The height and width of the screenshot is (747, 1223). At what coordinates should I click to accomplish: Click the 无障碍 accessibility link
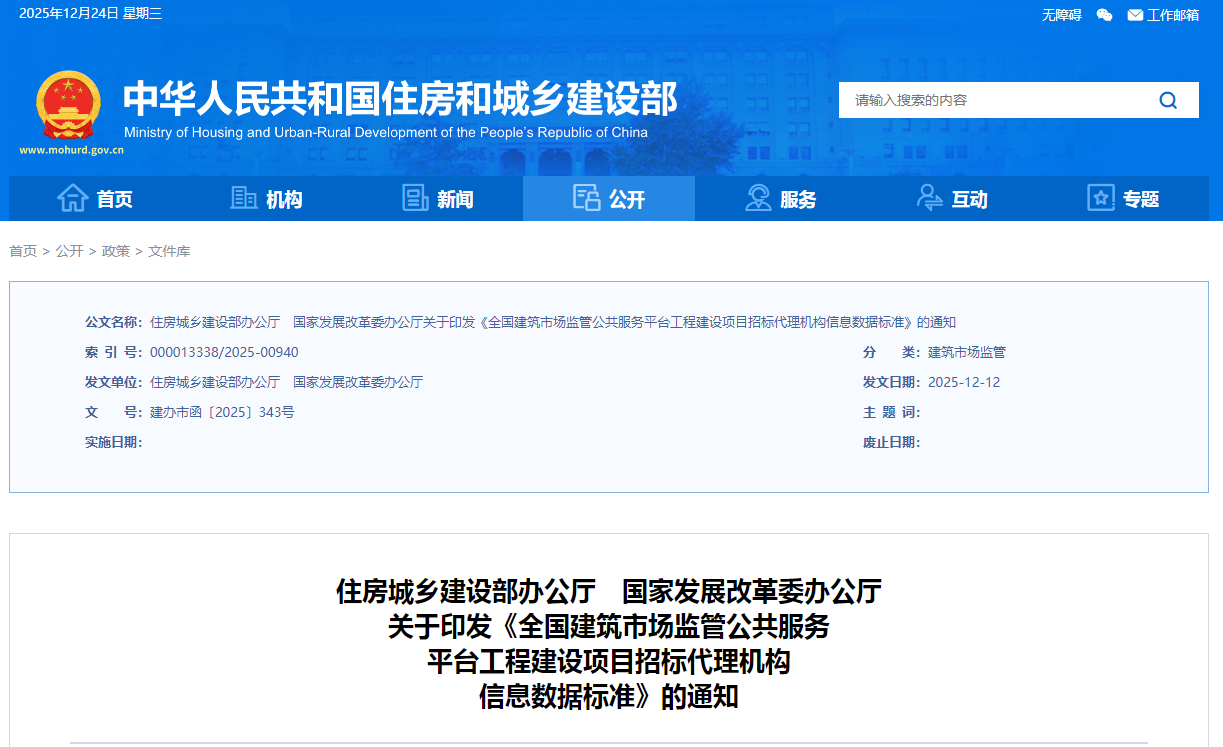point(1061,15)
